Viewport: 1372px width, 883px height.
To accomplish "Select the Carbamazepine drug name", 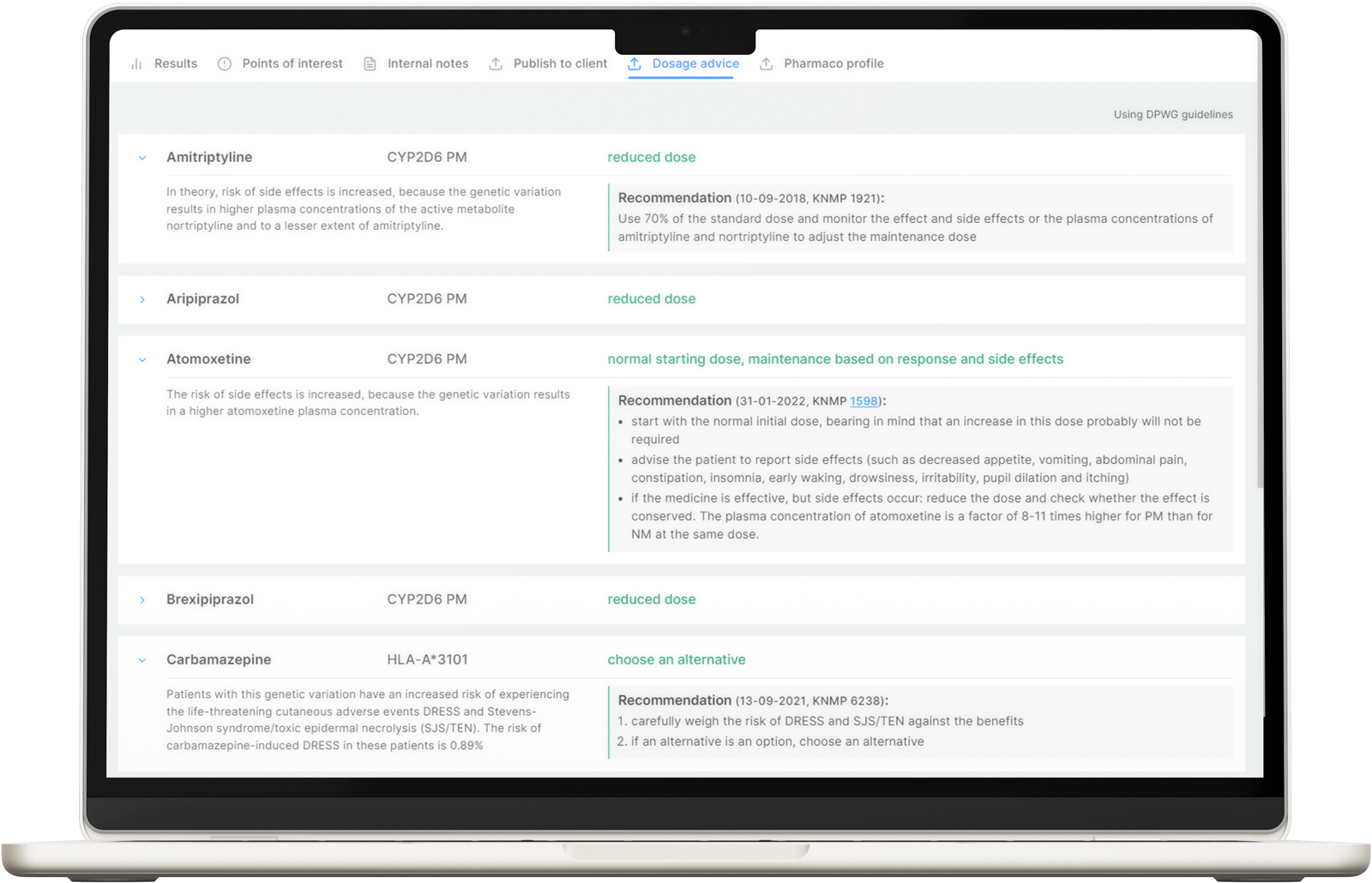I will [219, 659].
